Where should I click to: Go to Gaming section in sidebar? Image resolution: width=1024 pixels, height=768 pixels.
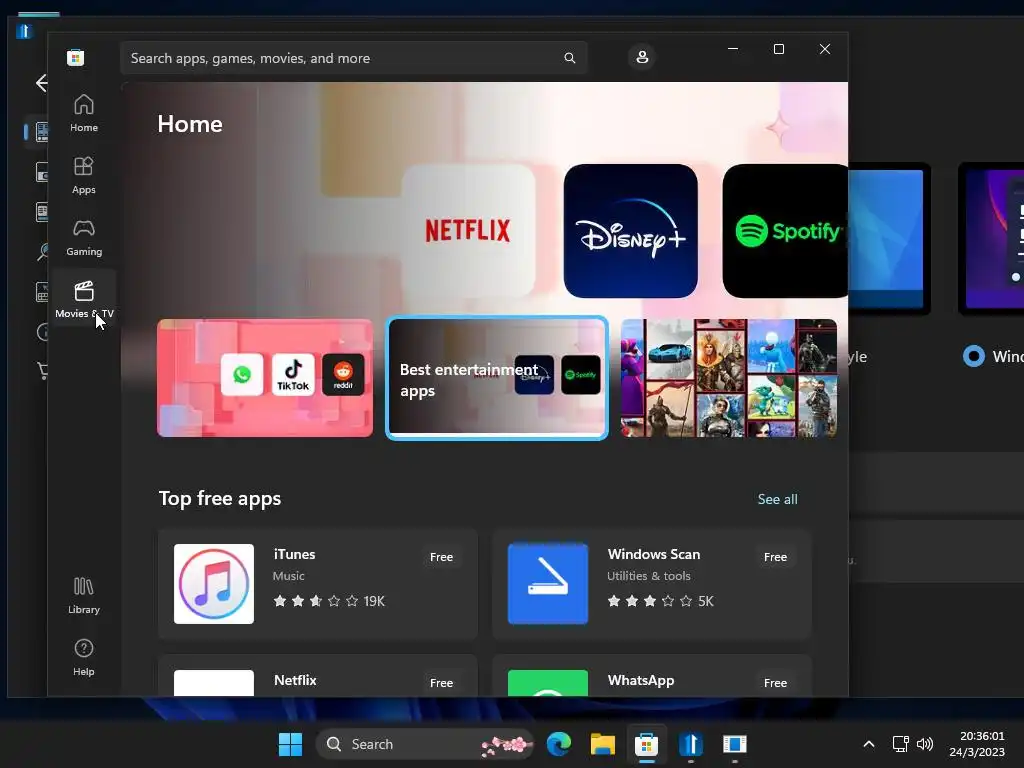(x=84, y=237)
